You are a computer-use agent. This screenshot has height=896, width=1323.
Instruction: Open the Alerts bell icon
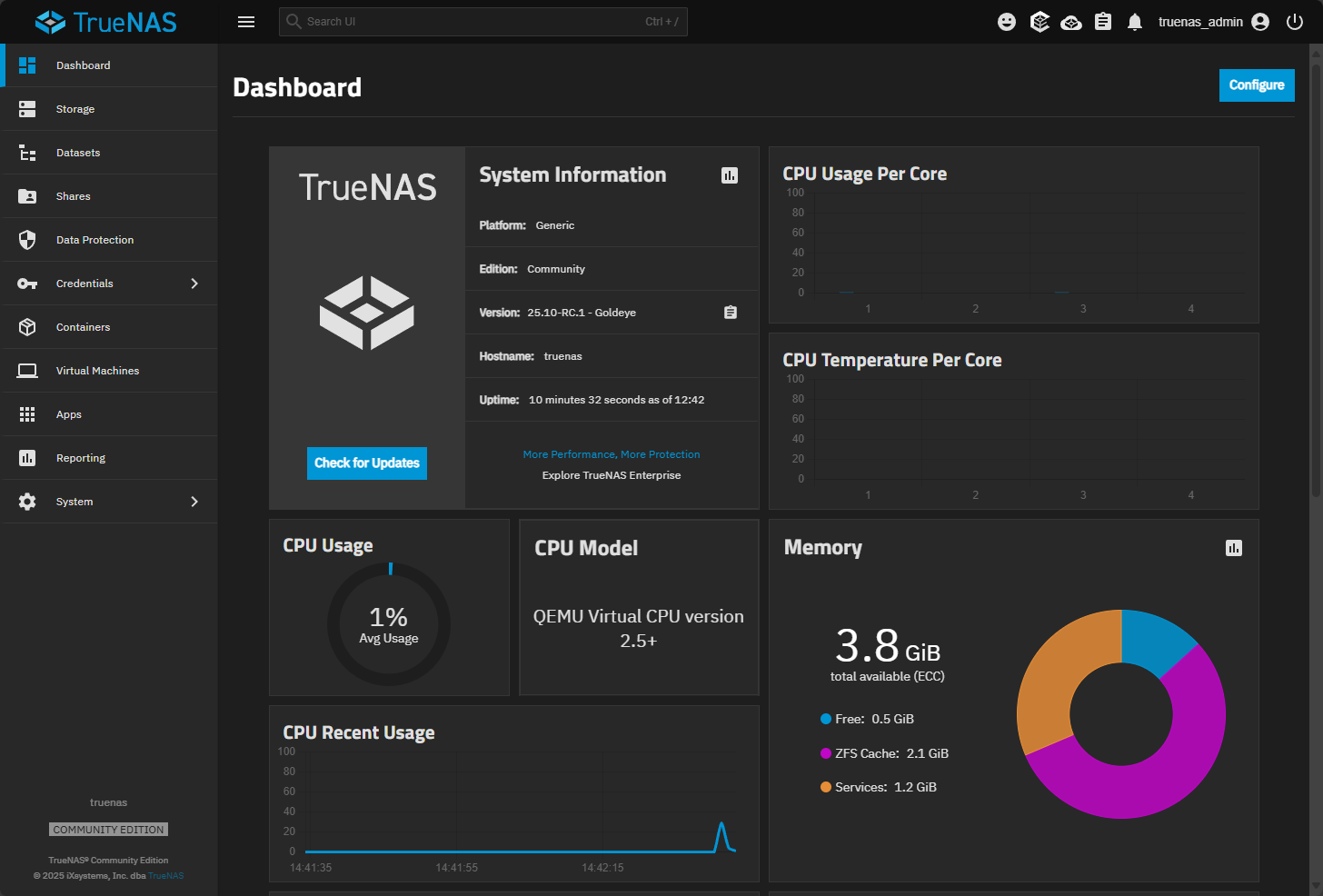pyautogui.click(x=1135, y=22)
